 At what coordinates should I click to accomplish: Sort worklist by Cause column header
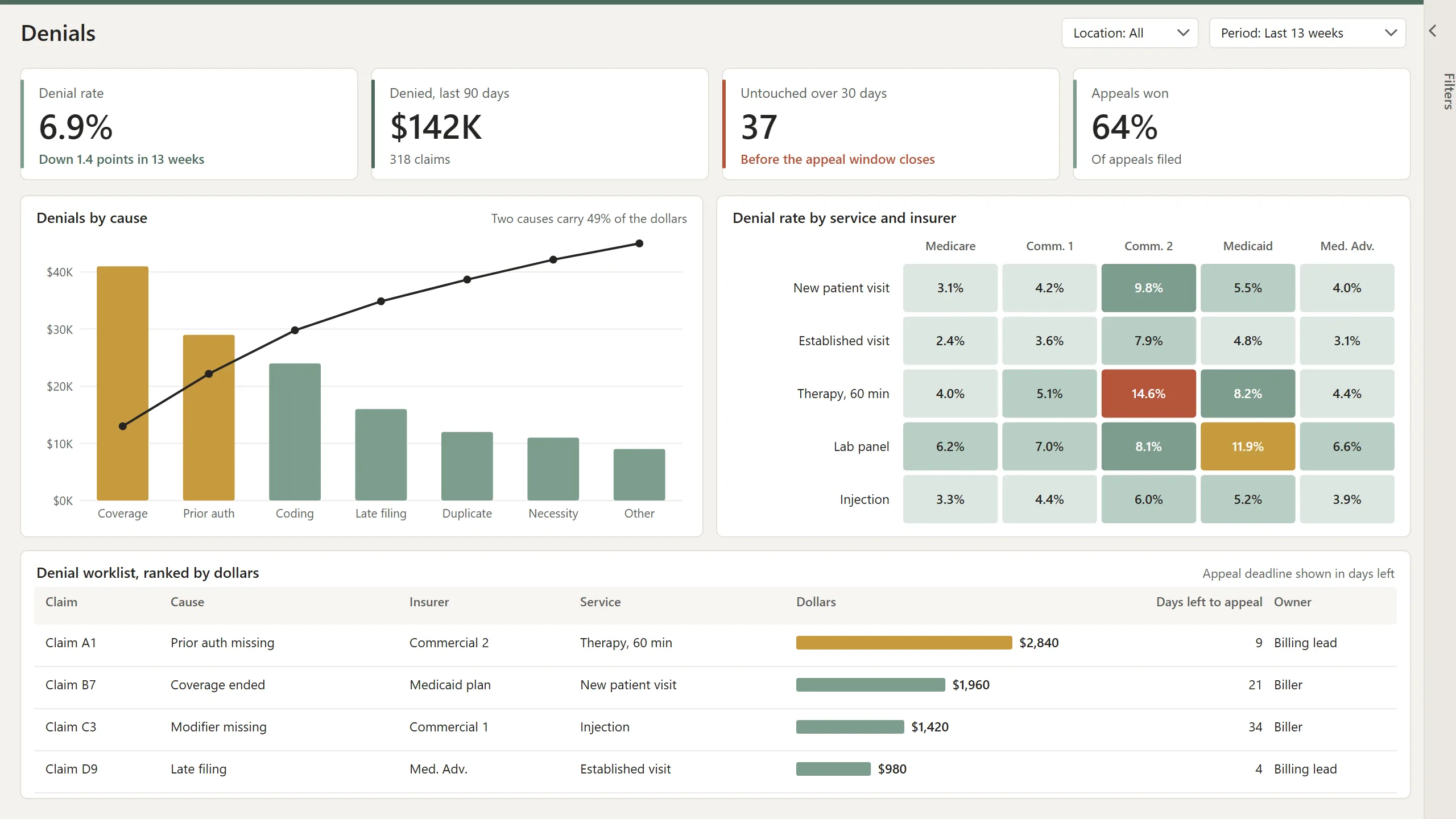(x=187, y=602)
